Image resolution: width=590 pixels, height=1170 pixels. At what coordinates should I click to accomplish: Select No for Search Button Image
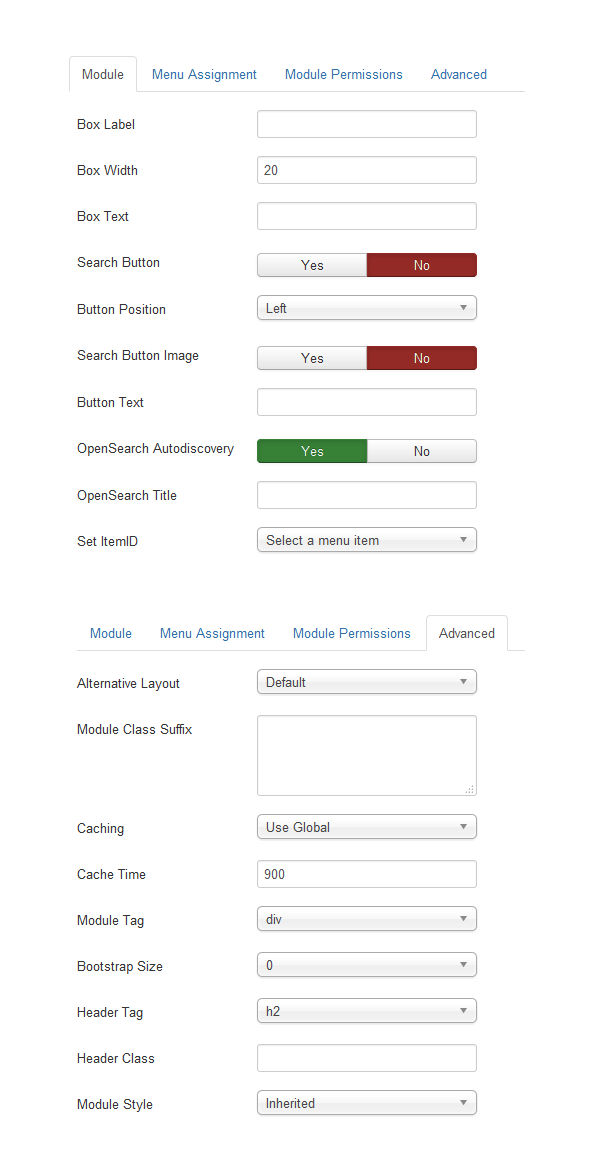pos(421,358)
